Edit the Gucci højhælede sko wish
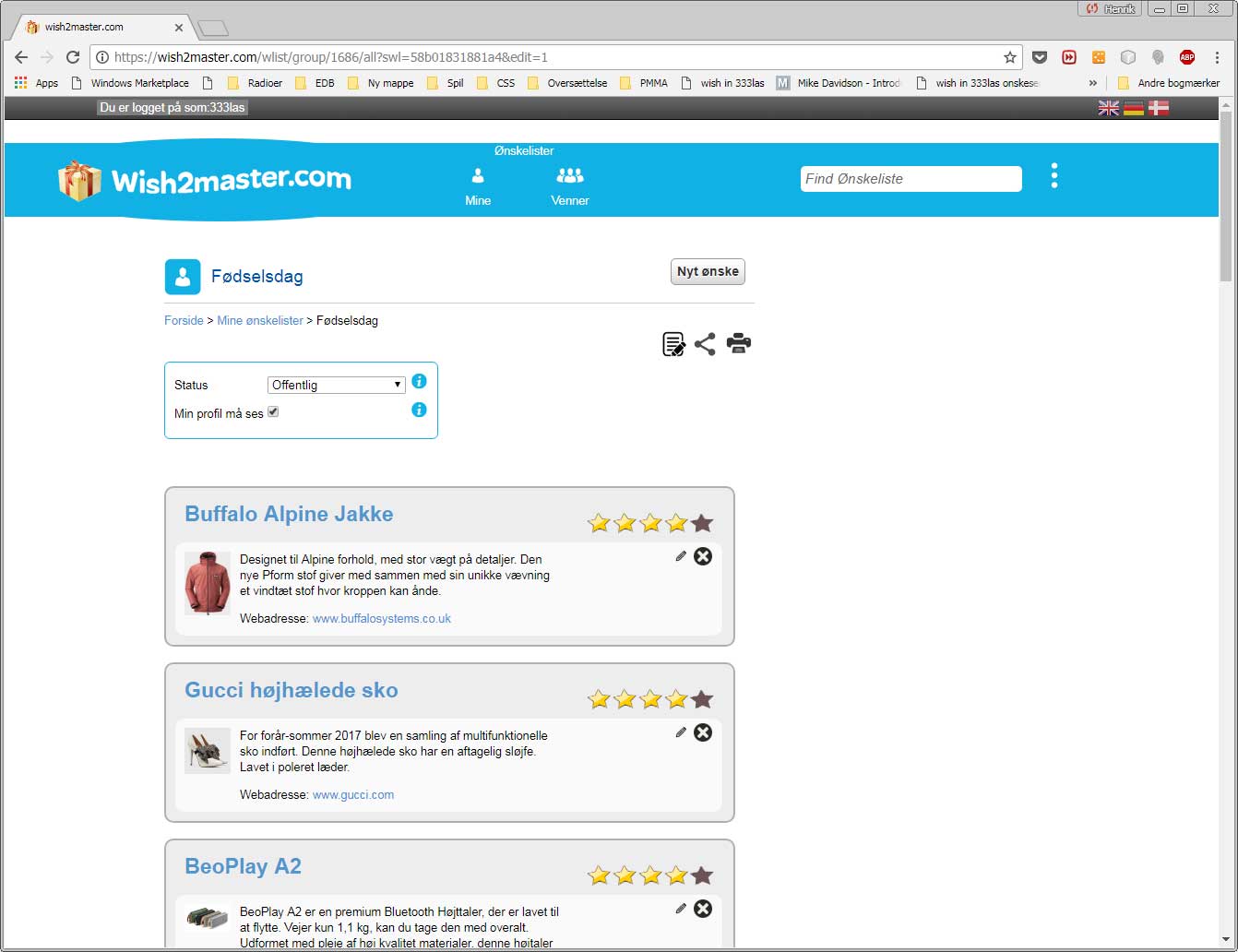The width and height of the screenshot is (1238, 952). click(681, 732)
